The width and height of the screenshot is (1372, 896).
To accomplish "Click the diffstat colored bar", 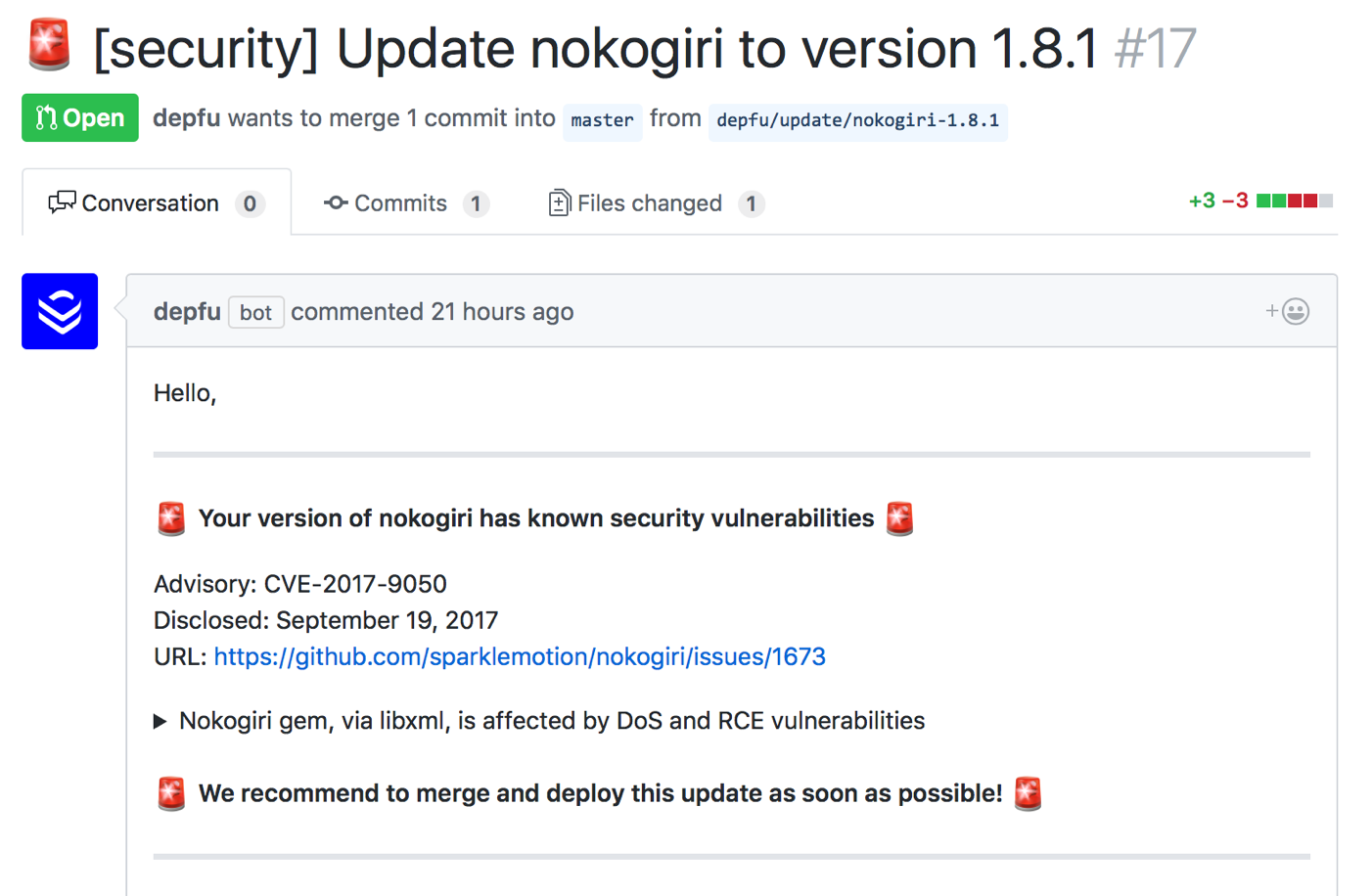I will click(1294, 201).
